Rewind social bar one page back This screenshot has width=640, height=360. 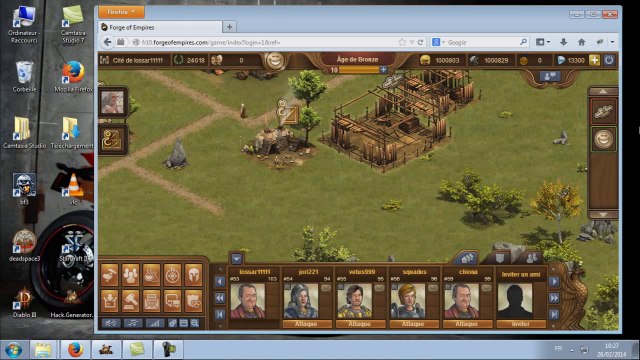220,298
